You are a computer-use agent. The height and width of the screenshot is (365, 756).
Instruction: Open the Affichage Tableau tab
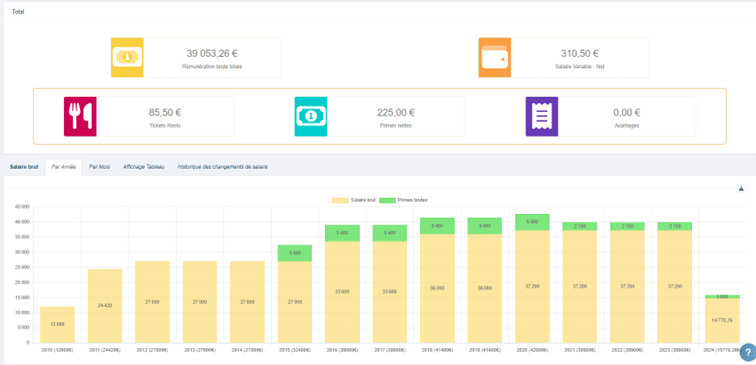click(144, 167)
